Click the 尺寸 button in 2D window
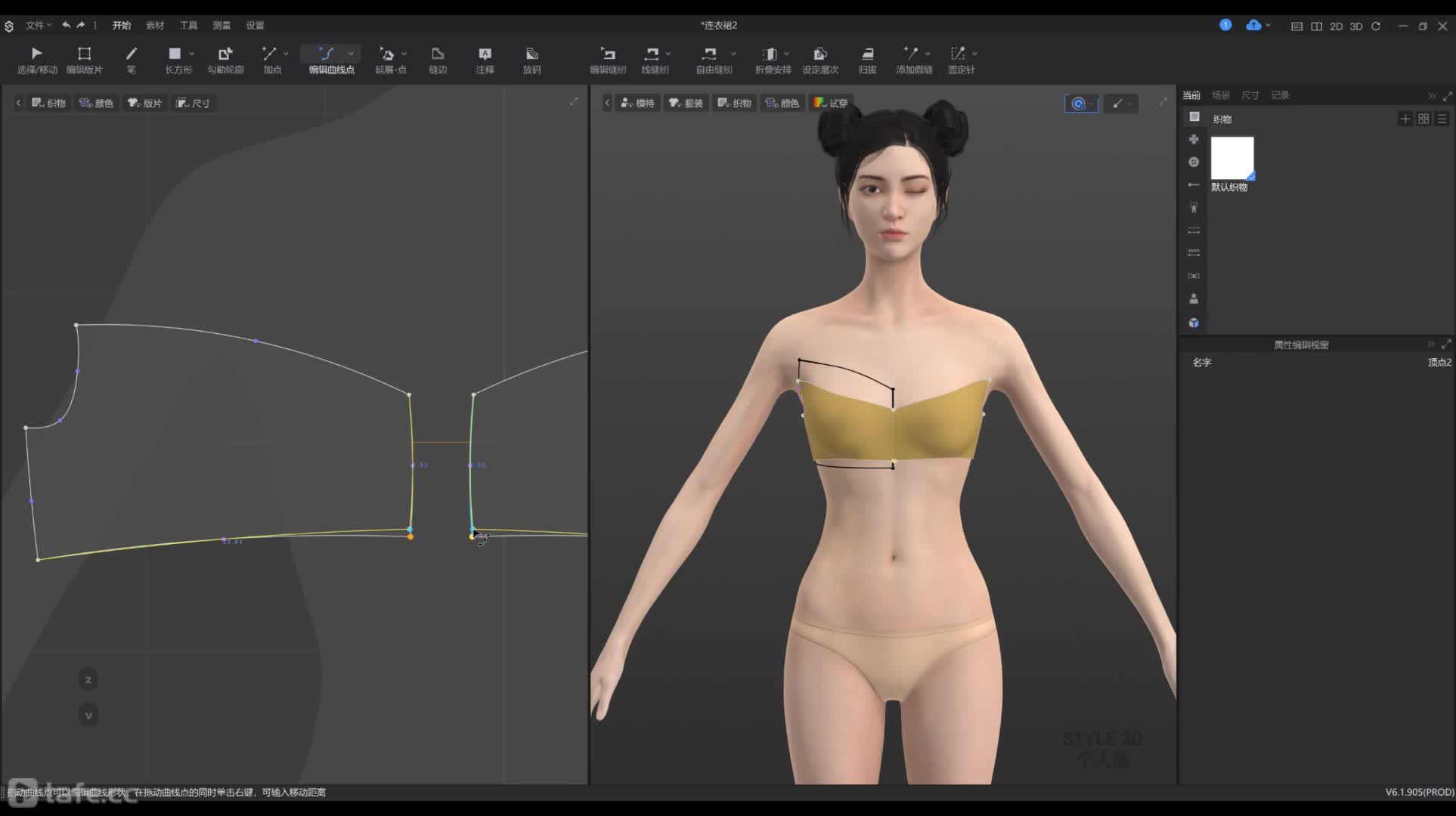The width and height of the screenshot is (1456, 816). [194, 103]
